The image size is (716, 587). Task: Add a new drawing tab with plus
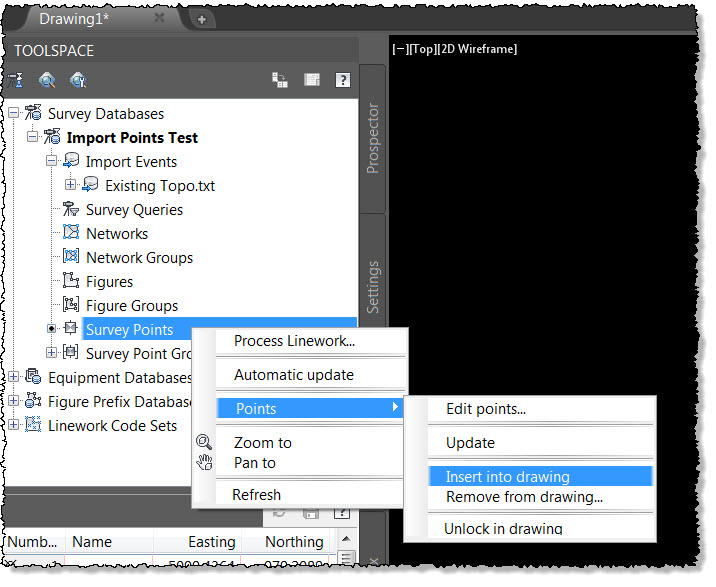pos(202,19)
